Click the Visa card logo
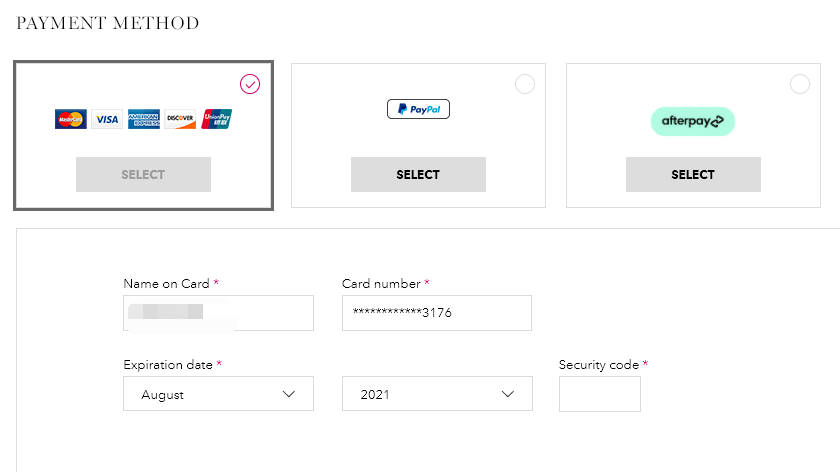The height and width of the screenshot is (472, 840). [x=107, y=119]
